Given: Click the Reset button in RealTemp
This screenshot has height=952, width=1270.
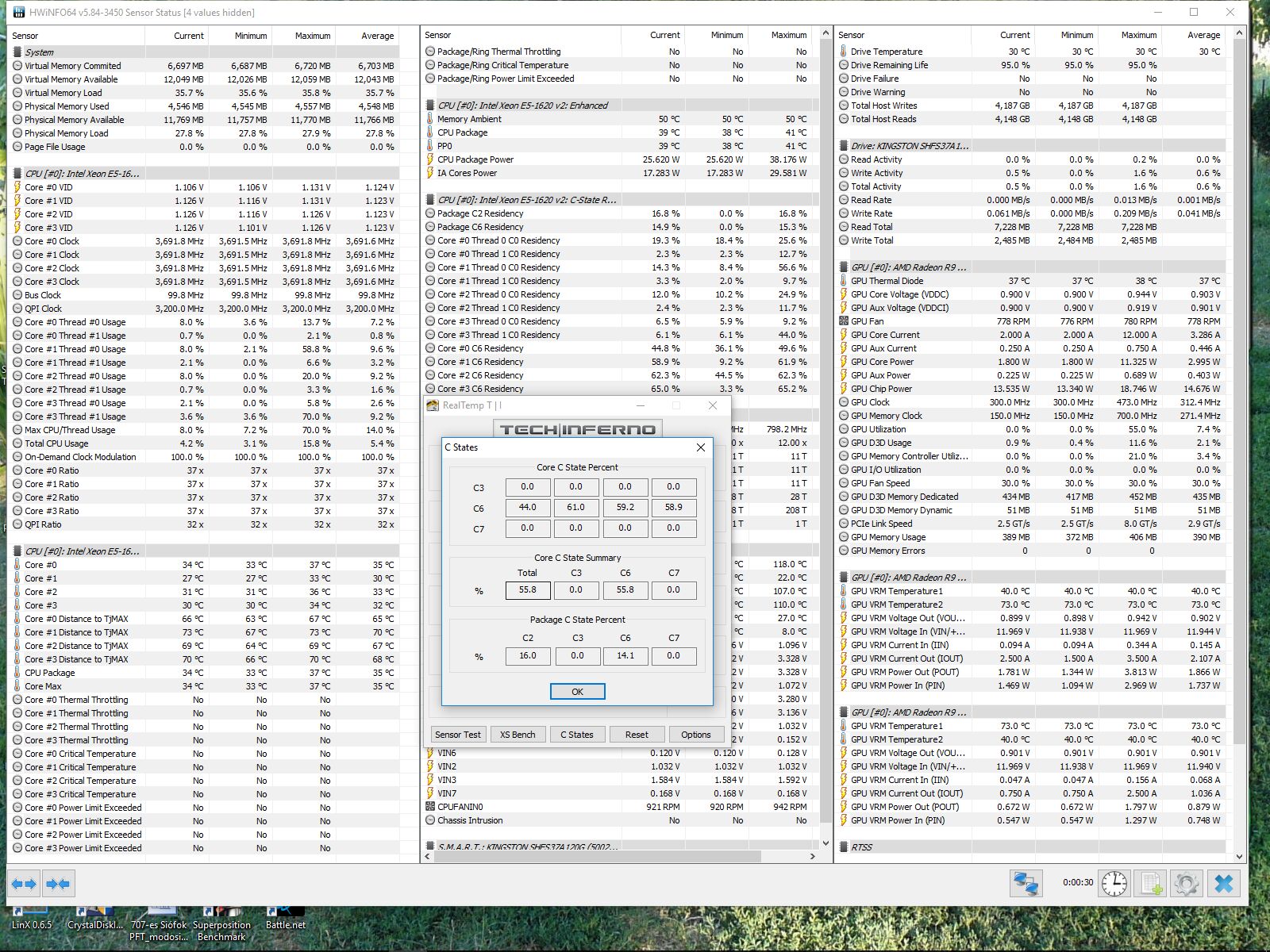Looking at the screenshot, I should point(637,735).
